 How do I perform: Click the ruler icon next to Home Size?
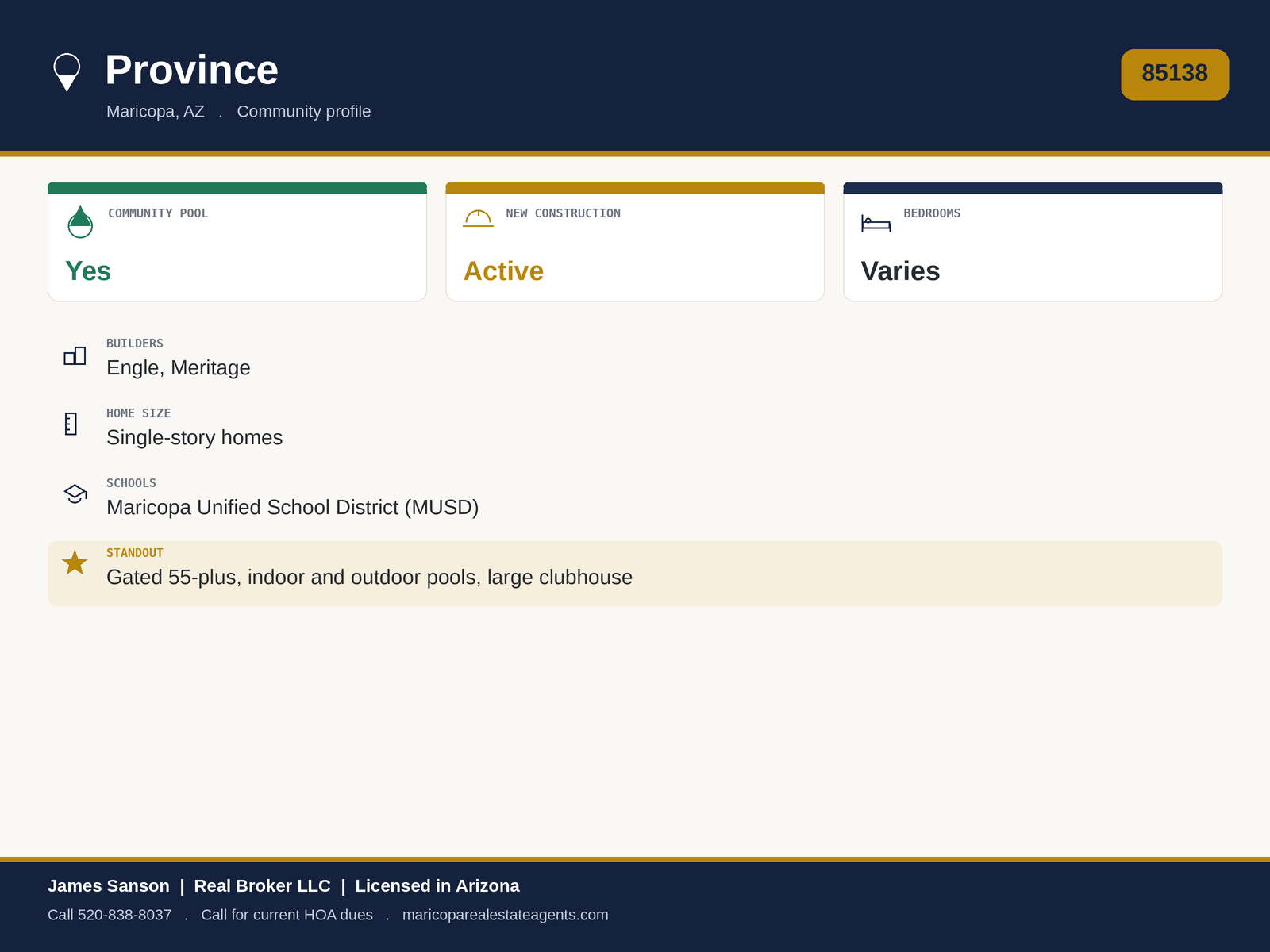pyautogui.click(x=71, y=424)
